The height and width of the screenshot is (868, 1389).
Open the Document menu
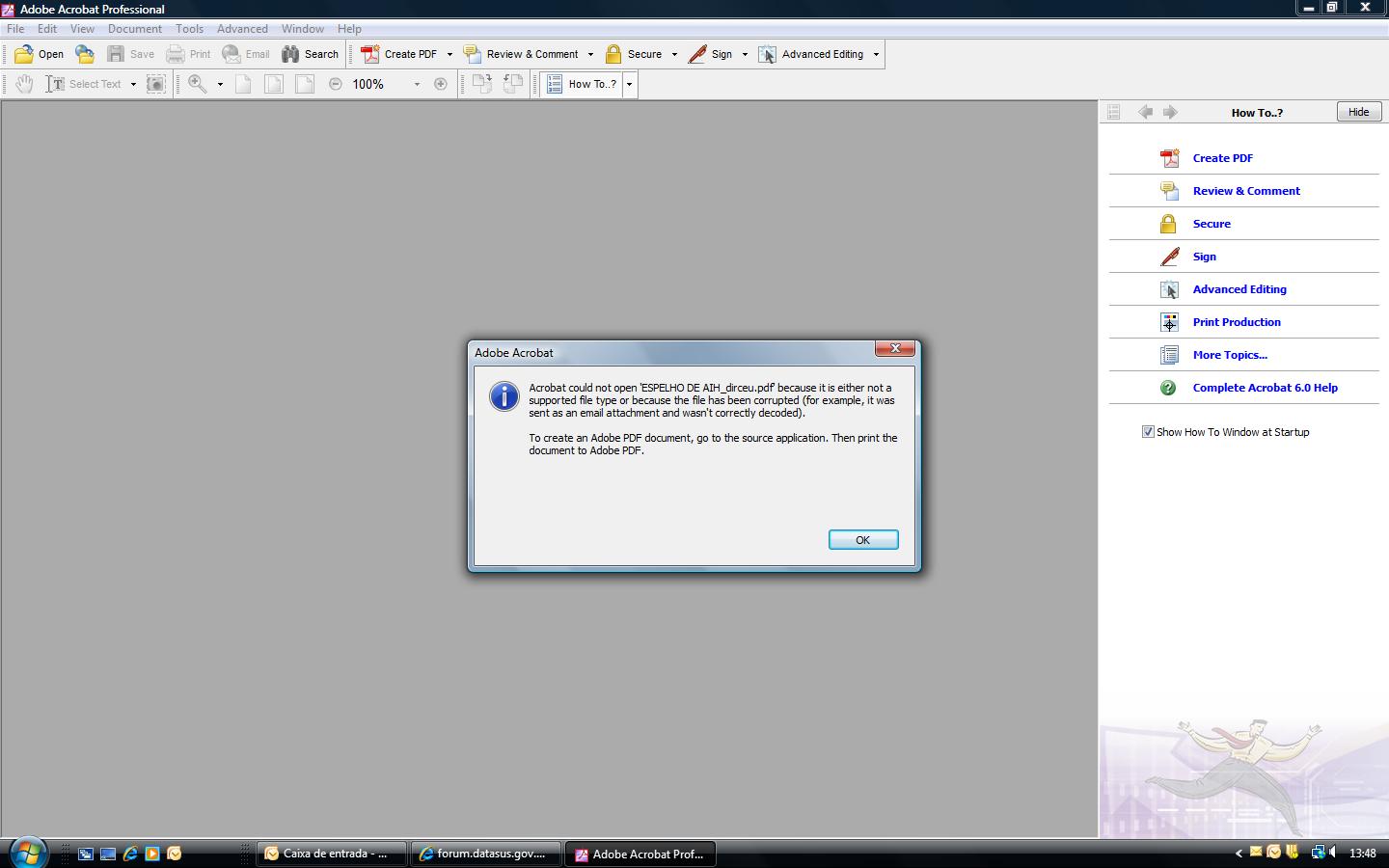tap(134, 29)
